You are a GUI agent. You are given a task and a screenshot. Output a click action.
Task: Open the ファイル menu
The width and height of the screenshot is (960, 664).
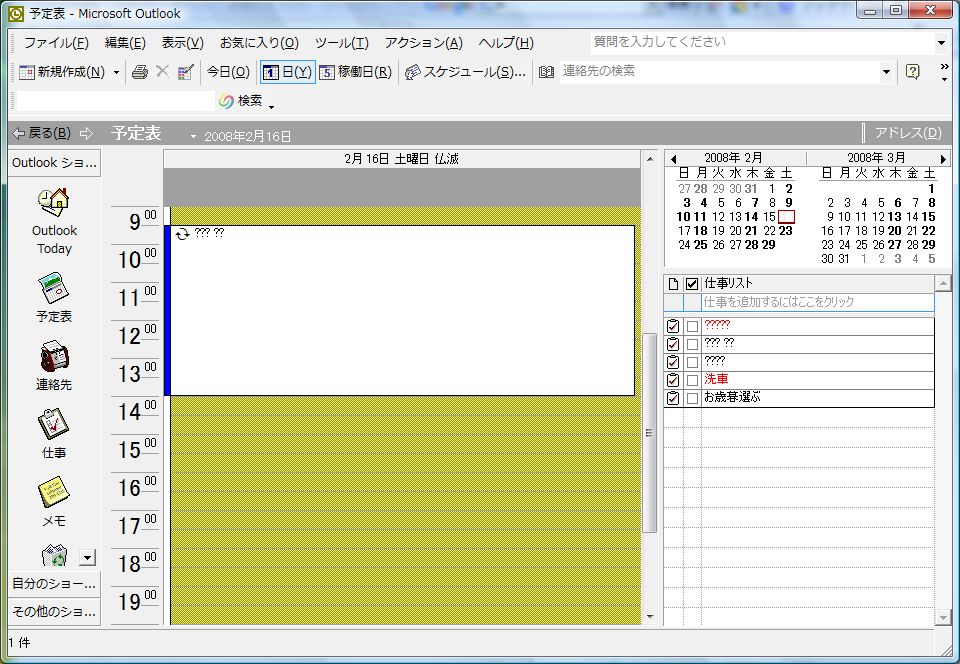point(56,43)
